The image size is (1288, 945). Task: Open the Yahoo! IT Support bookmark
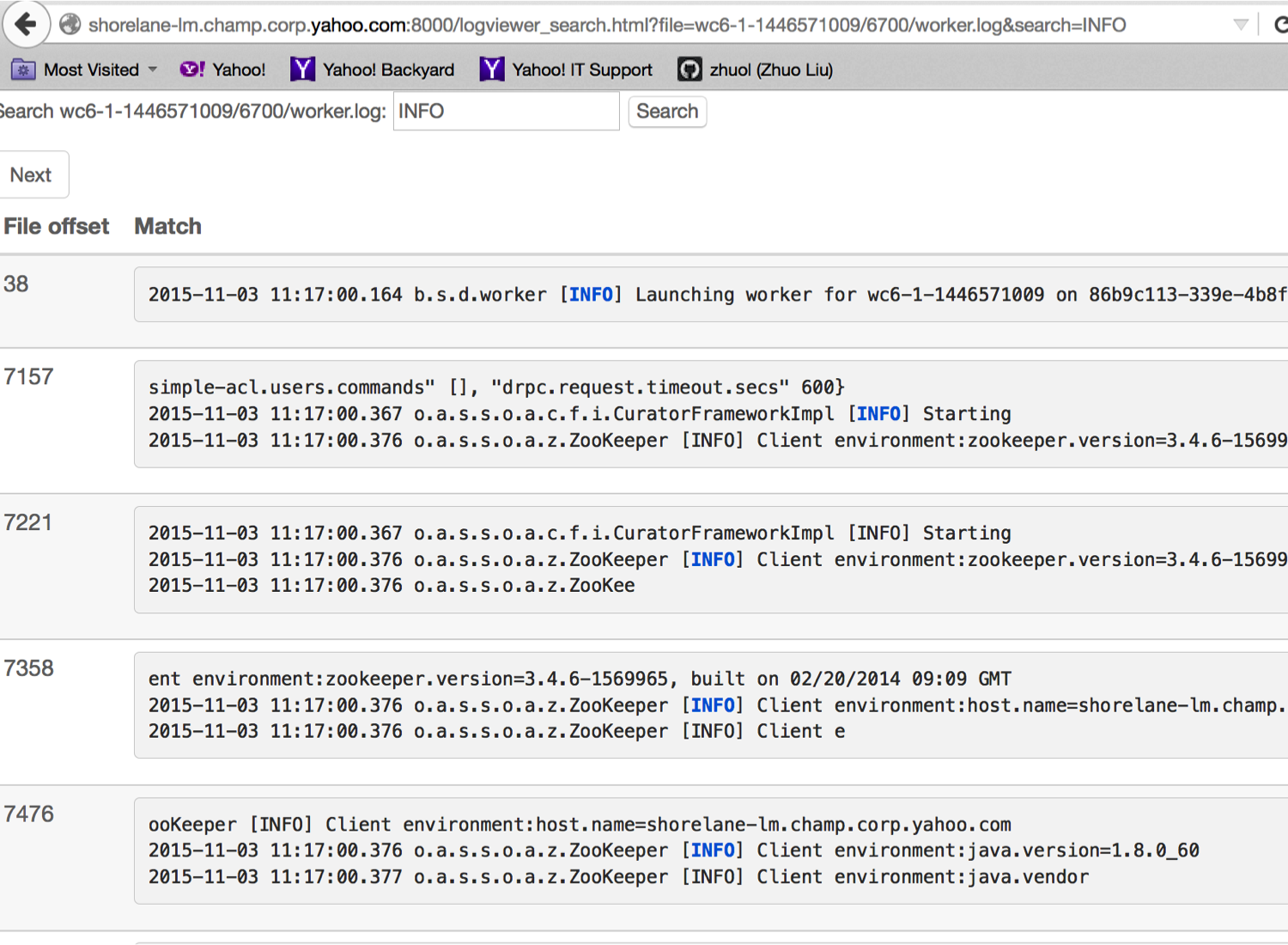tap(580, 70)
